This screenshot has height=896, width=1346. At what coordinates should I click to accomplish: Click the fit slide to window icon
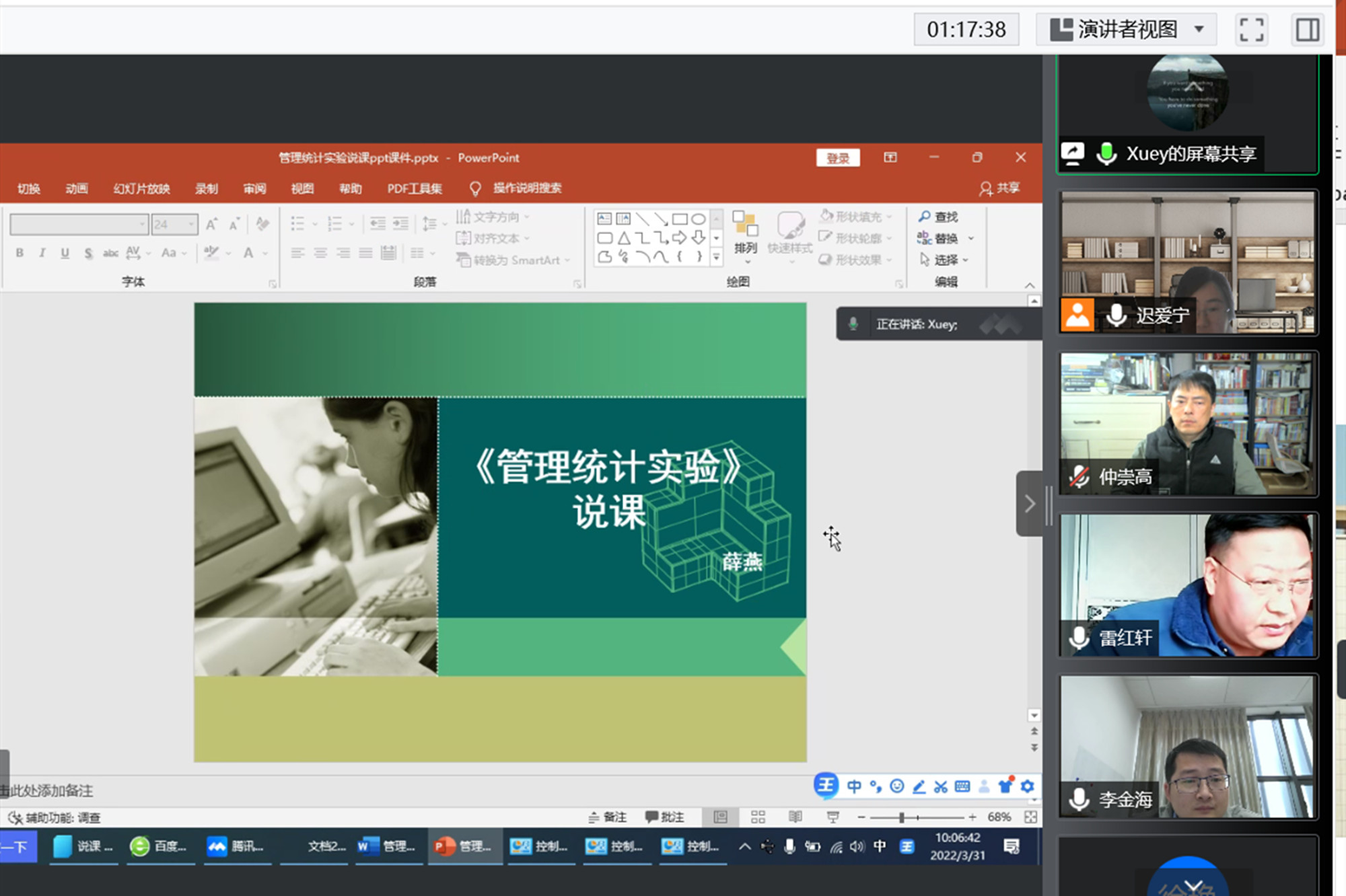[1030, 817]
